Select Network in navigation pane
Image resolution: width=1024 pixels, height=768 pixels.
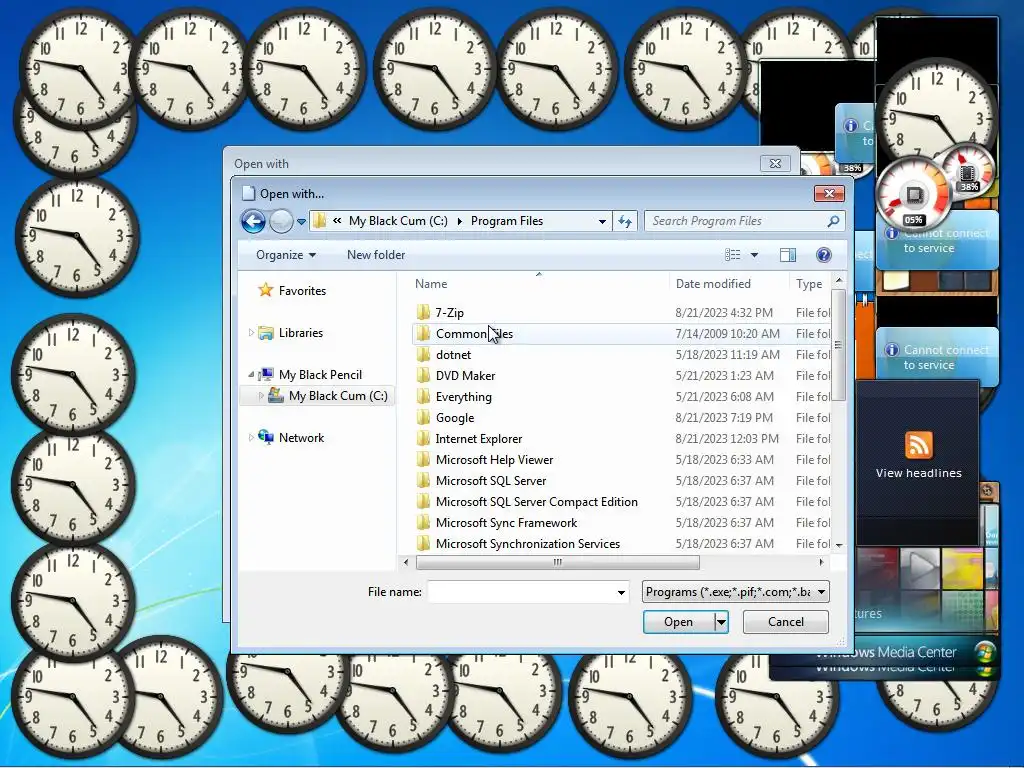point(301,438)
